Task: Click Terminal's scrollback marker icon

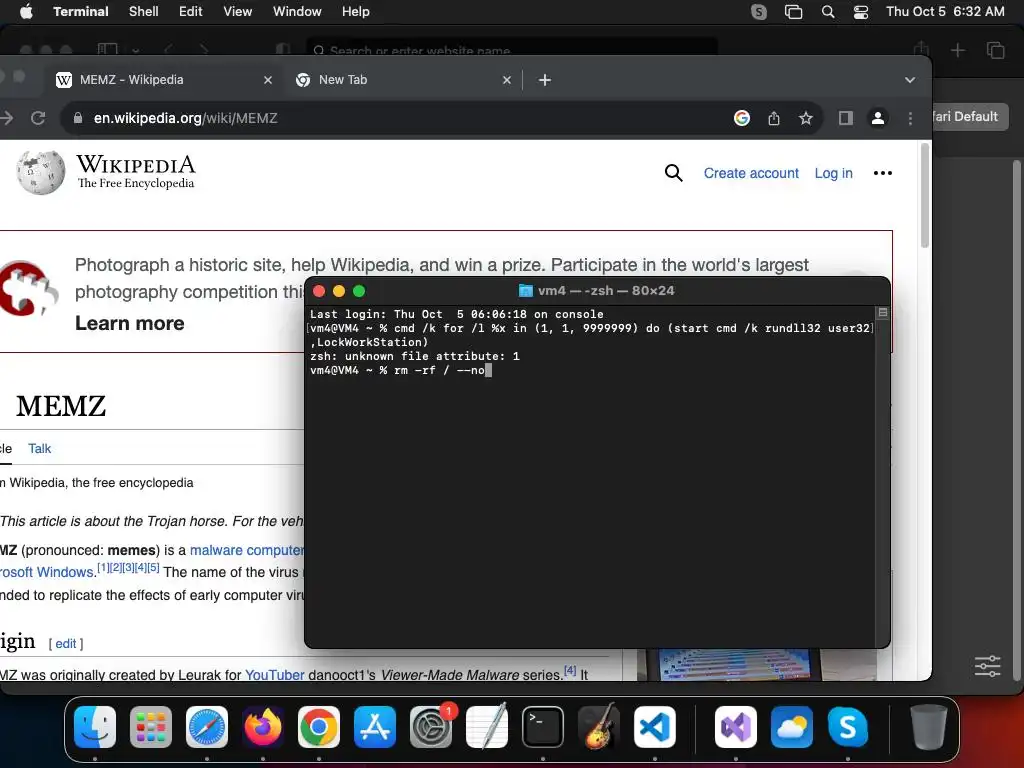Action: [882, 313]
